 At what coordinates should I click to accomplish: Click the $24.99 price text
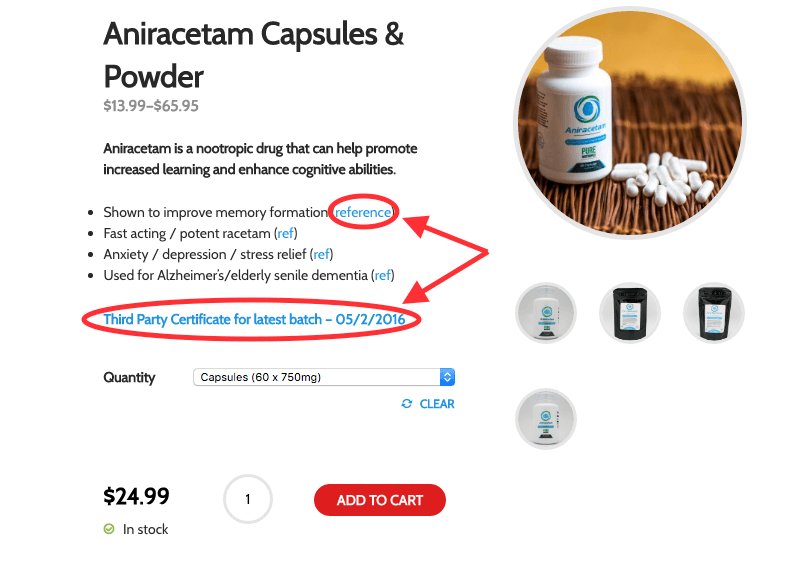coord(136,496)
